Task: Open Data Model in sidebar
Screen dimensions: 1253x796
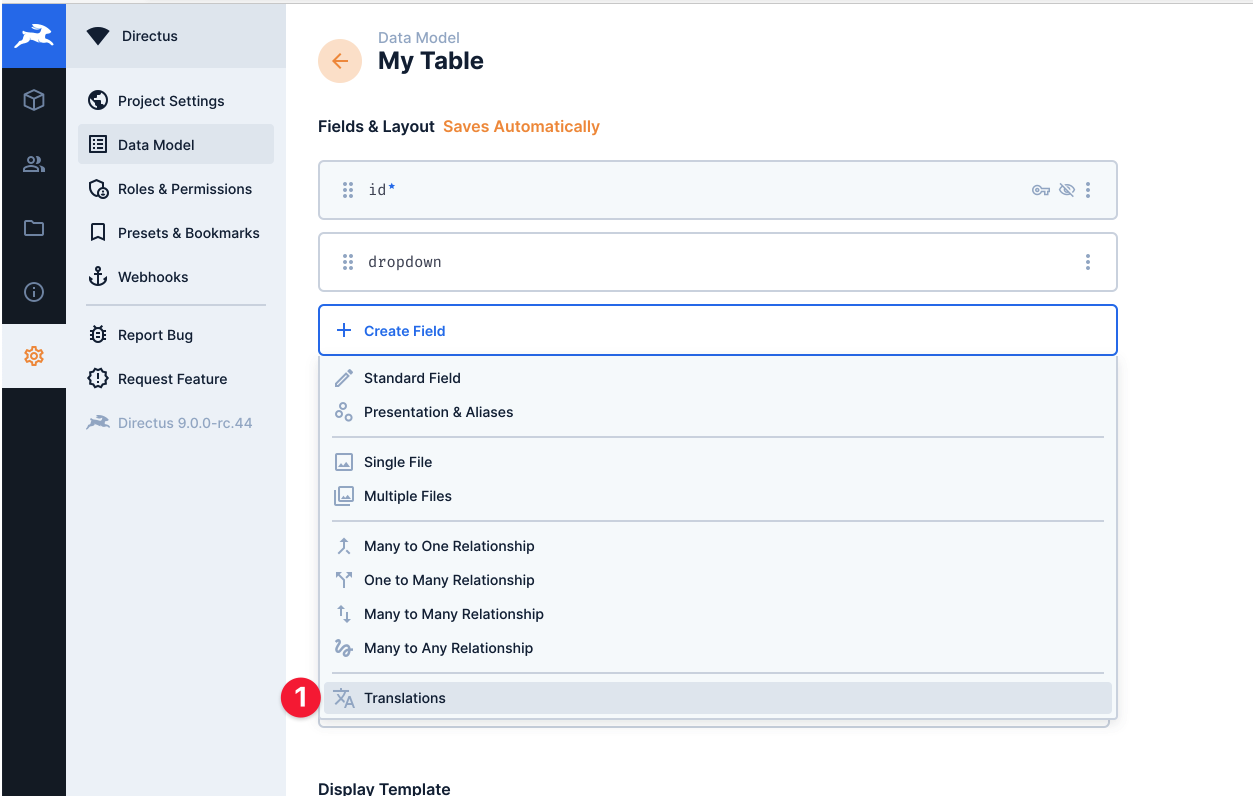Action: 176,145
